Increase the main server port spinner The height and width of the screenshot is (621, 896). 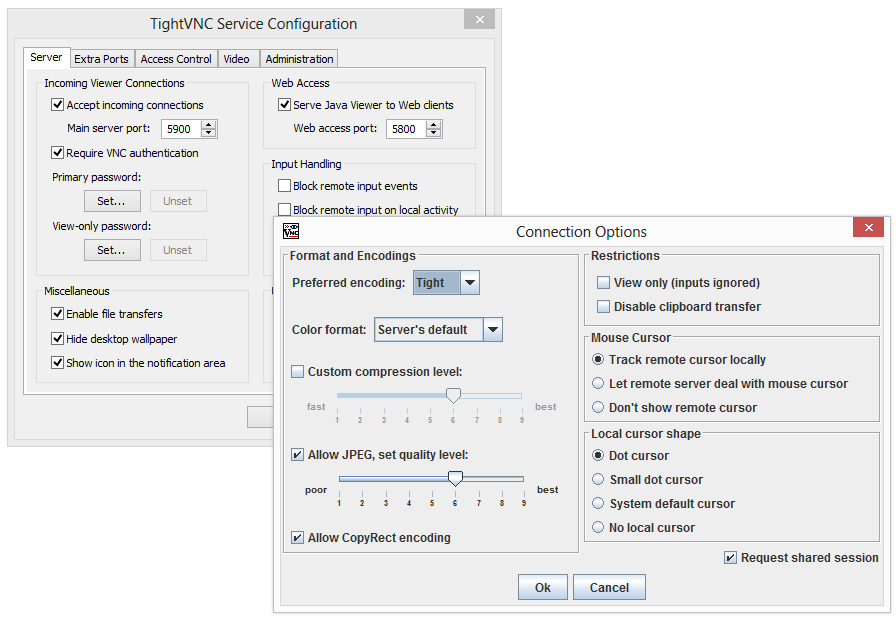tap(209, 124)
